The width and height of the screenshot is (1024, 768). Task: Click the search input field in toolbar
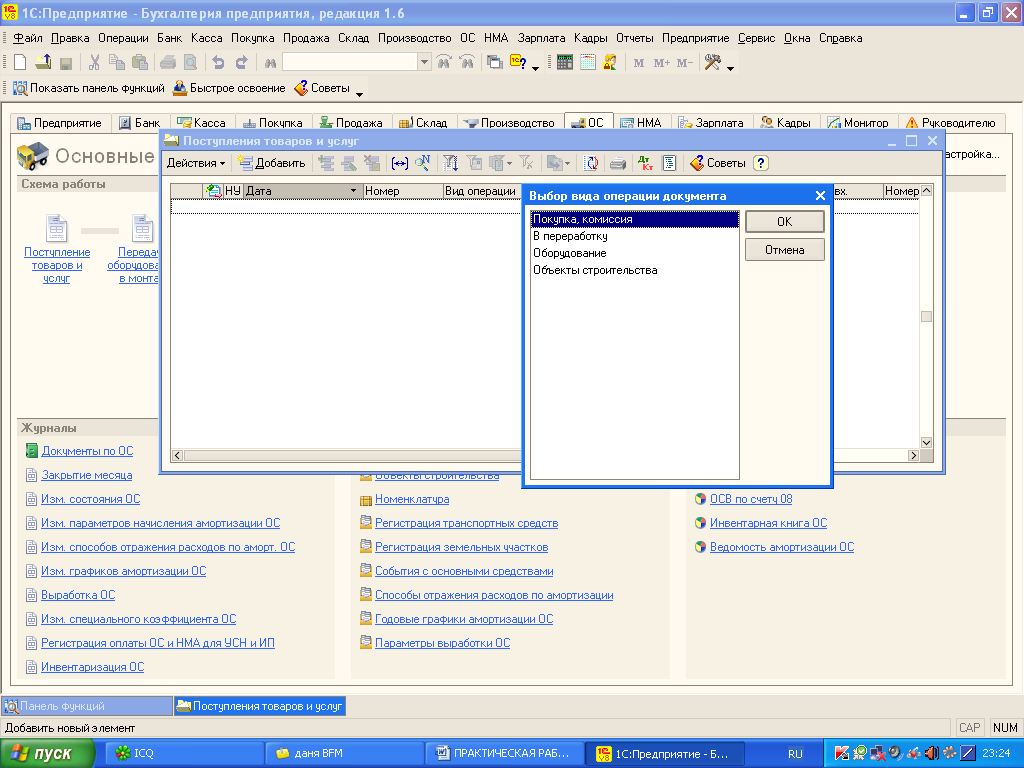(350, 63)
